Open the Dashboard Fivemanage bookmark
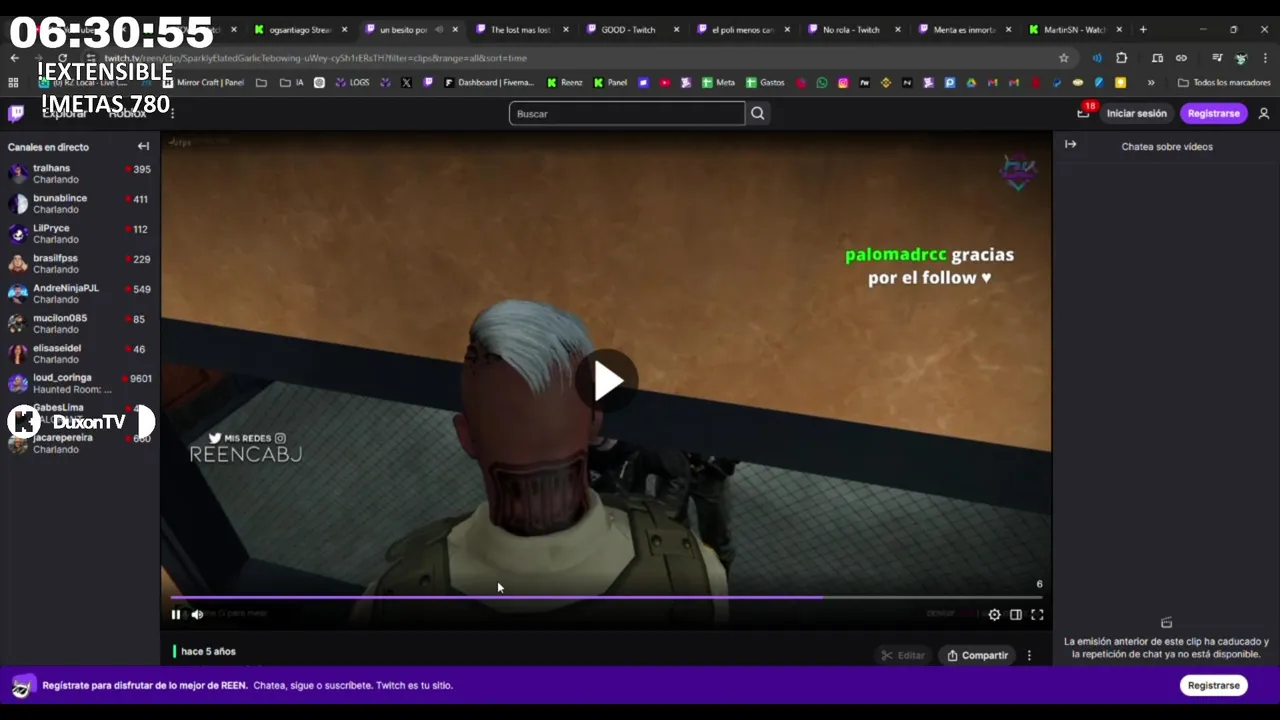 (x=491, y=83)
